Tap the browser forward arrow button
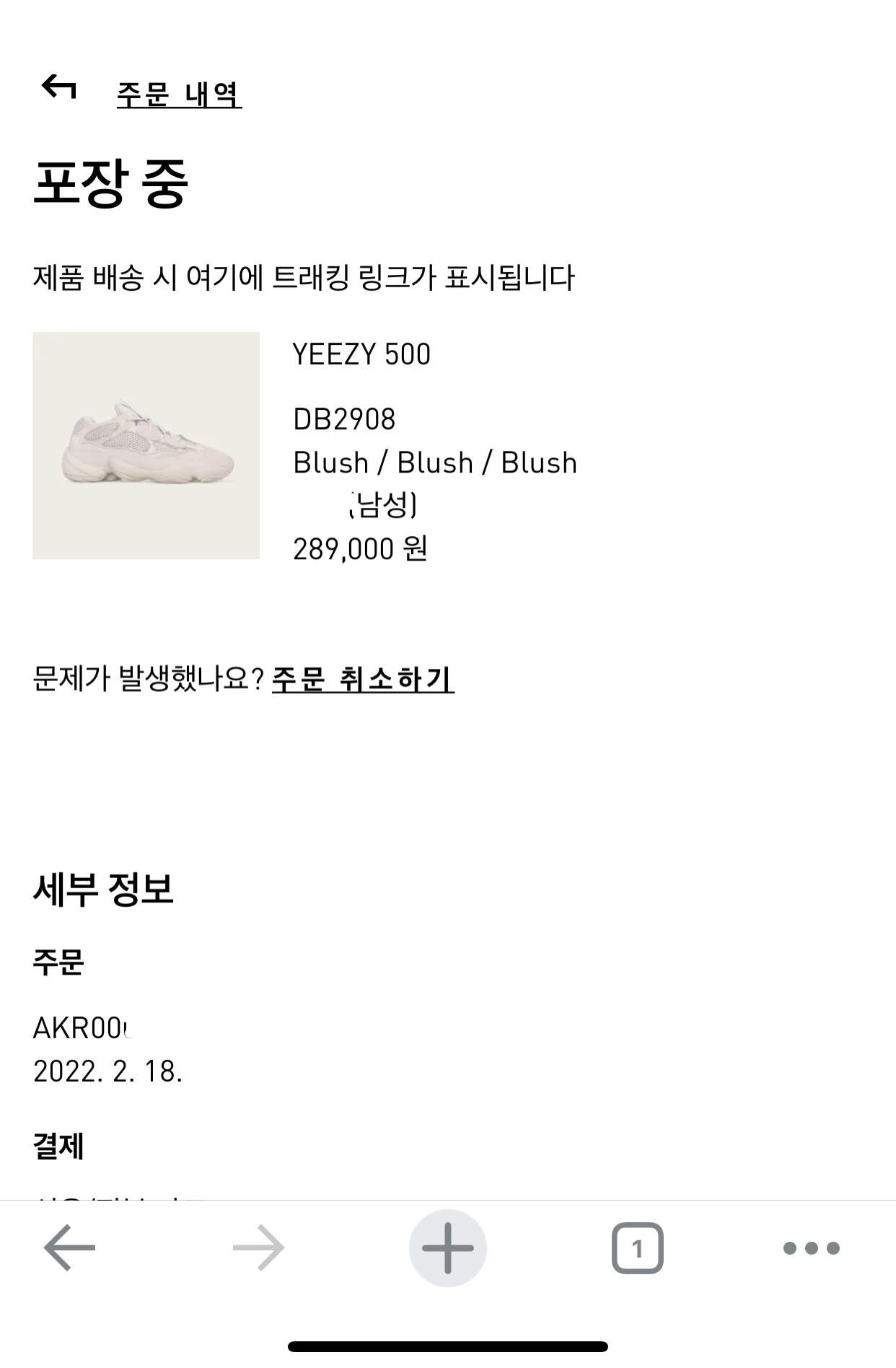896x1368 pixels. [x=258, y=1248]
